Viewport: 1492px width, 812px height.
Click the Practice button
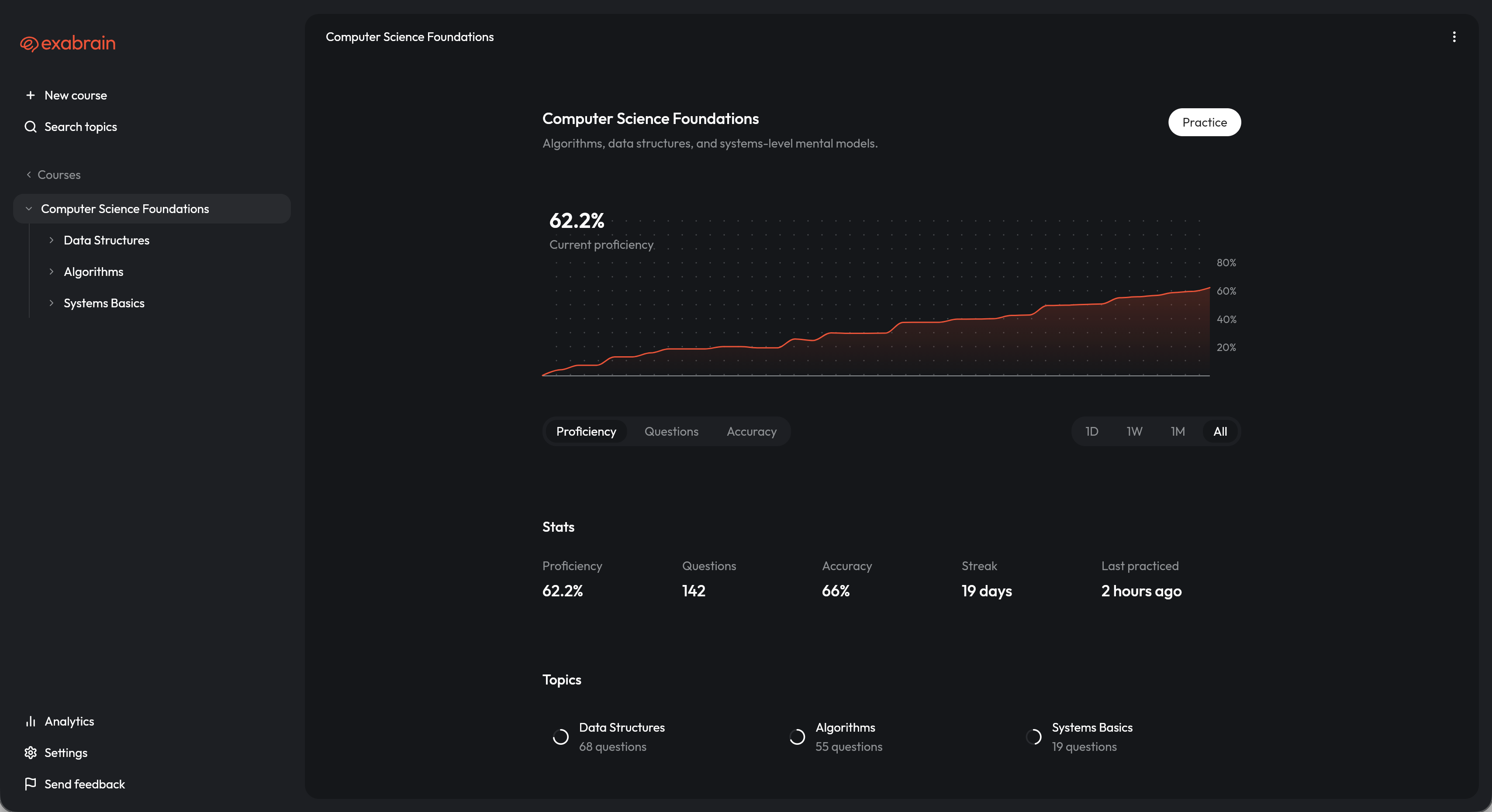click(1204, 122)
